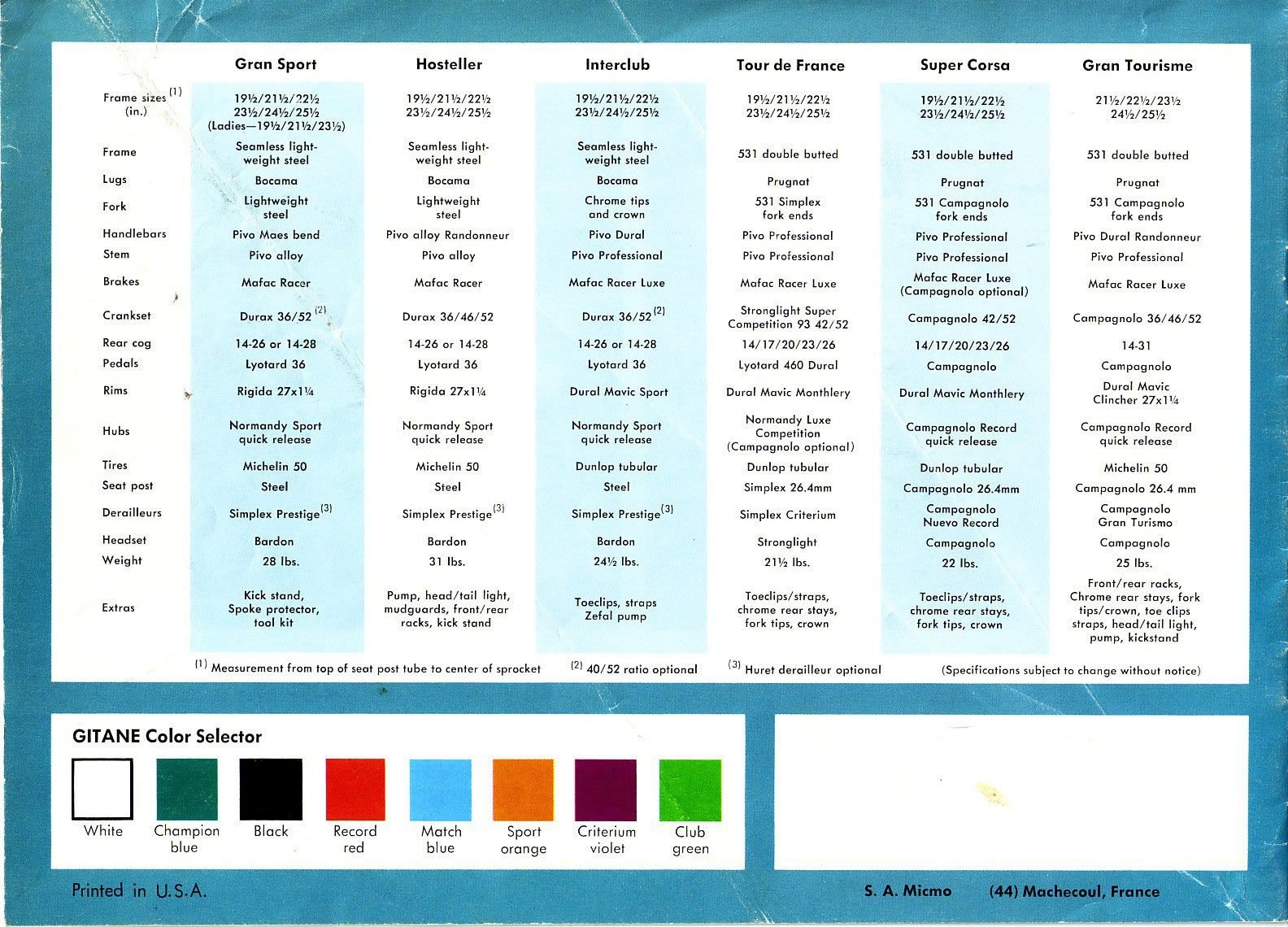1288x927 pixels.
Task: Click 'Simplex Criterium' derailleurs cell
Action: tap(787, 515)
